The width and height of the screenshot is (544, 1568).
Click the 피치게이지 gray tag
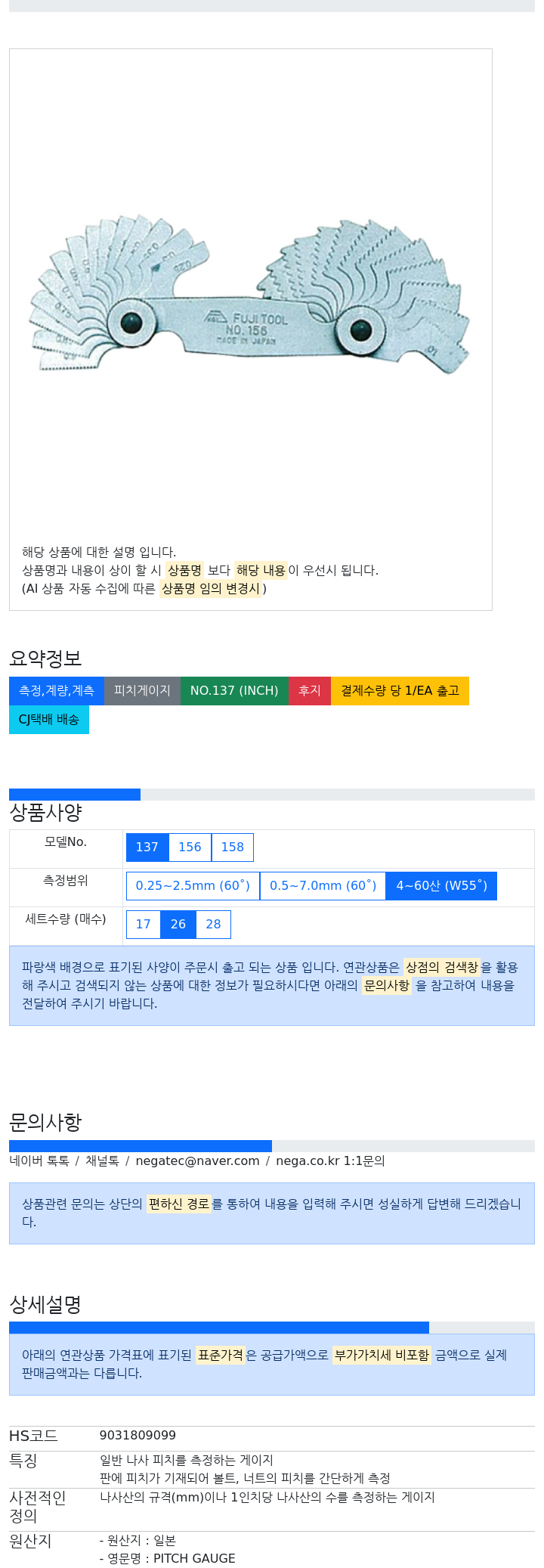click(x=142, y=691)
